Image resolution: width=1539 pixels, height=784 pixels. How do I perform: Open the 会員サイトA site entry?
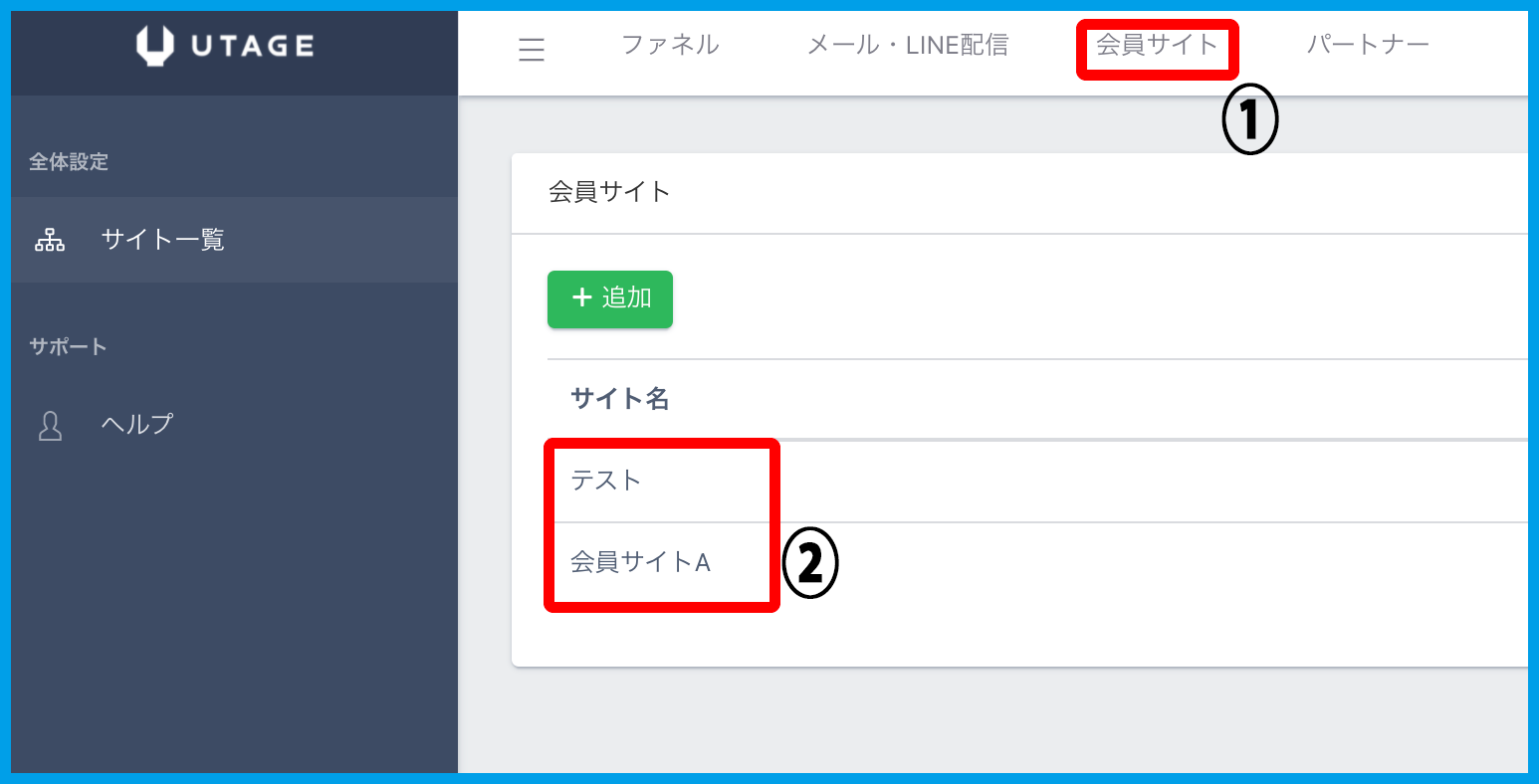click(x=640, y=562)
